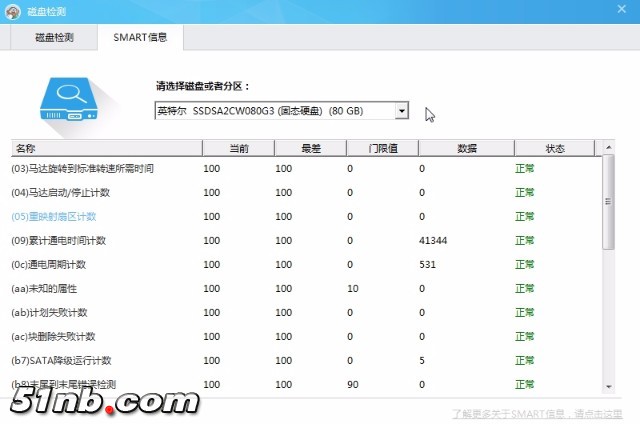Click the 当前 column header
The height and width of the screenshot is (424, 640).
pos(239,148)
